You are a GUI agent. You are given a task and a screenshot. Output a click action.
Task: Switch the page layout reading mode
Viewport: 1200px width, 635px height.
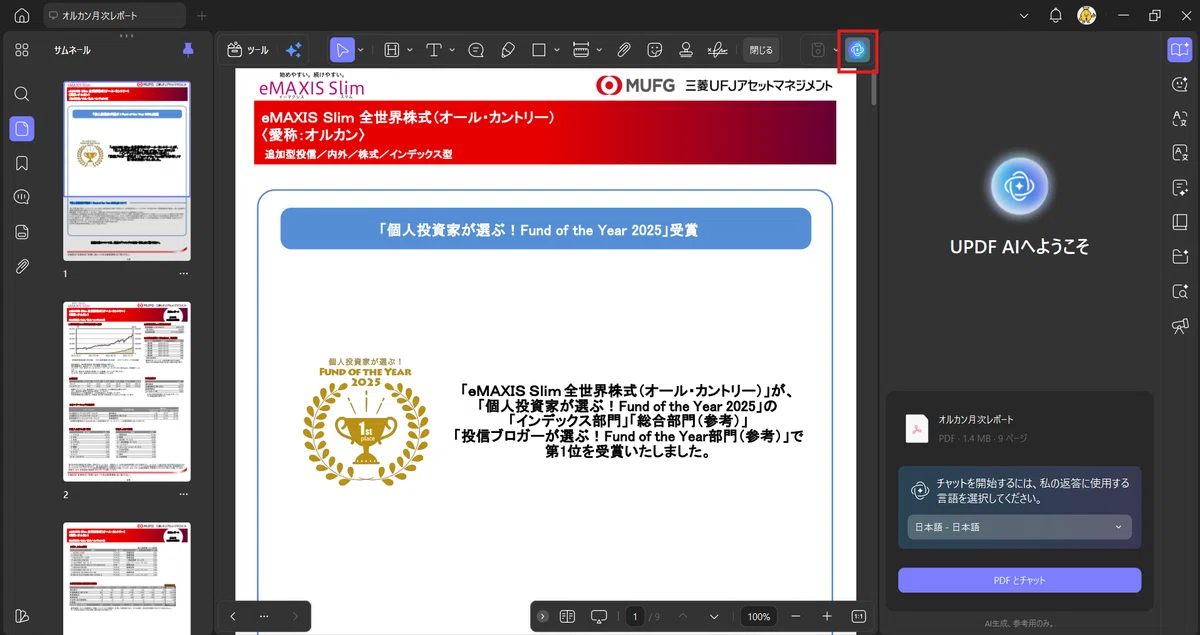[567, 616]
